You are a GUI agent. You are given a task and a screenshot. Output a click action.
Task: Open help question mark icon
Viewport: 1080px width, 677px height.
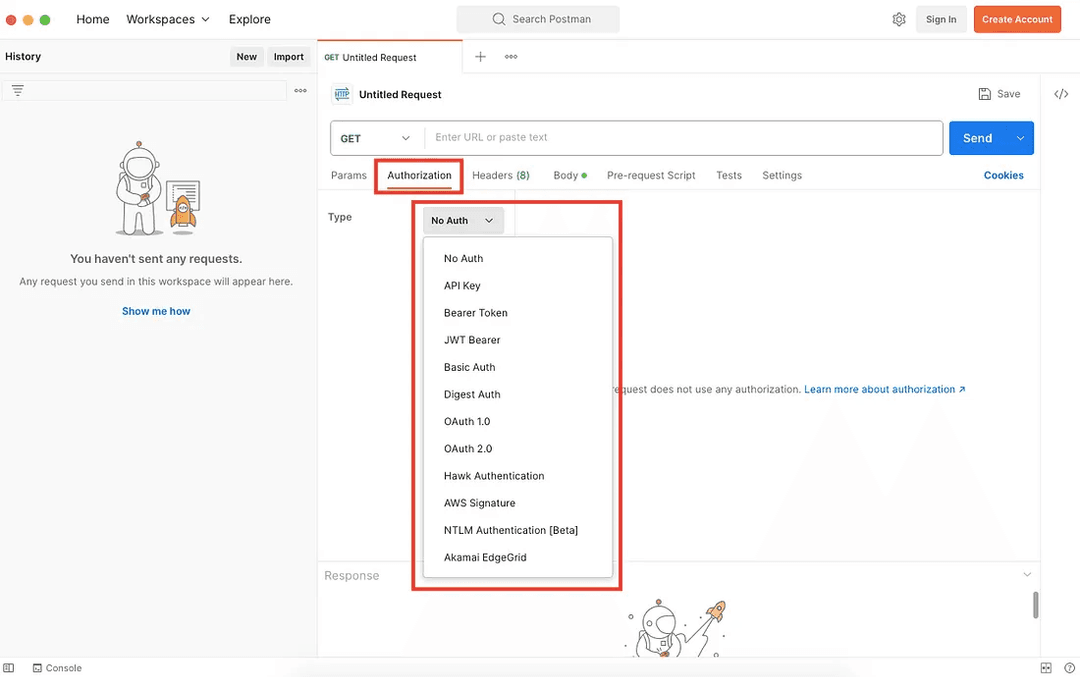(1069, 667)
